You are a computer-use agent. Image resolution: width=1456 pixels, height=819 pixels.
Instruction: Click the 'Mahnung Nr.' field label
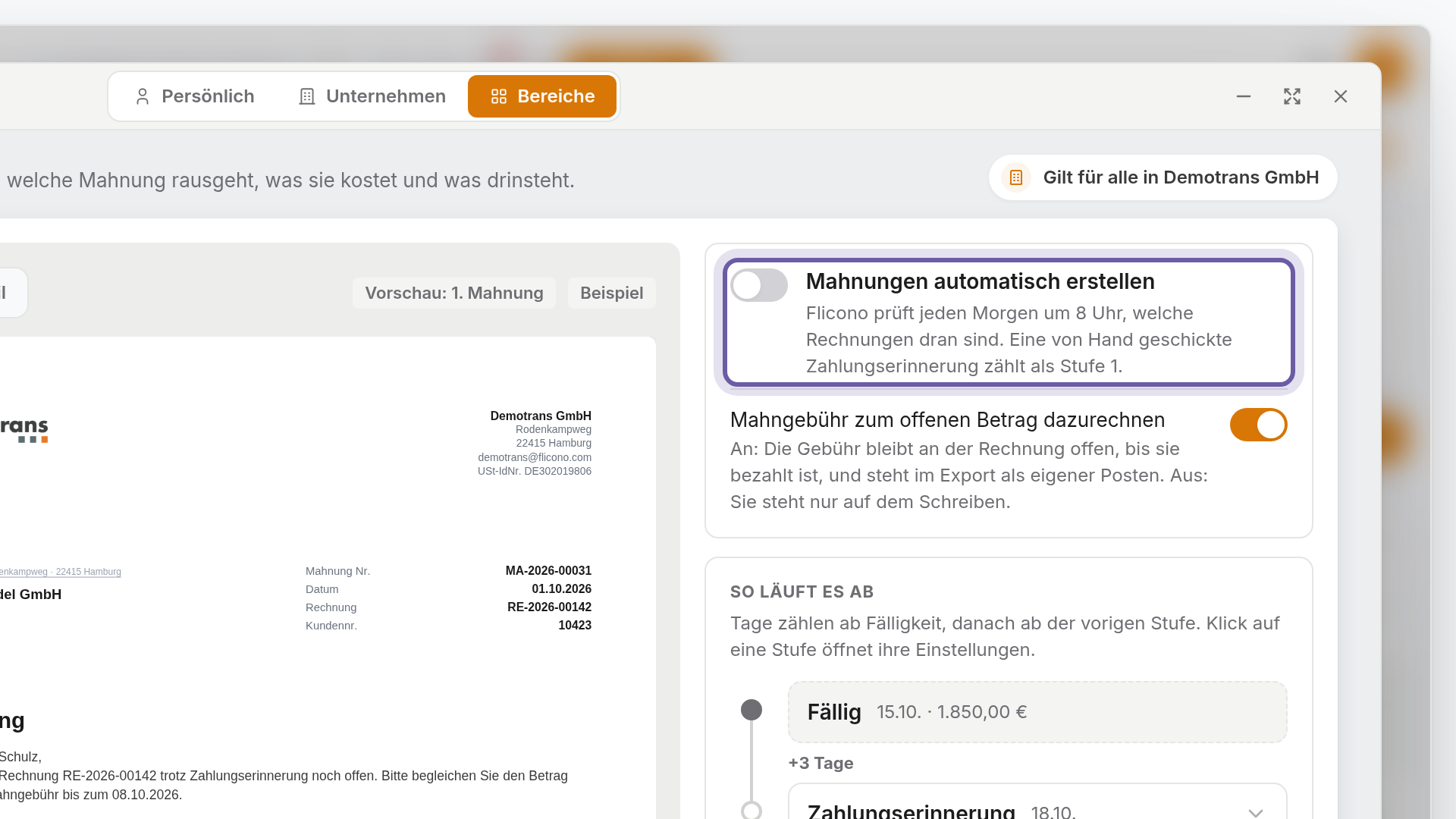338,570
